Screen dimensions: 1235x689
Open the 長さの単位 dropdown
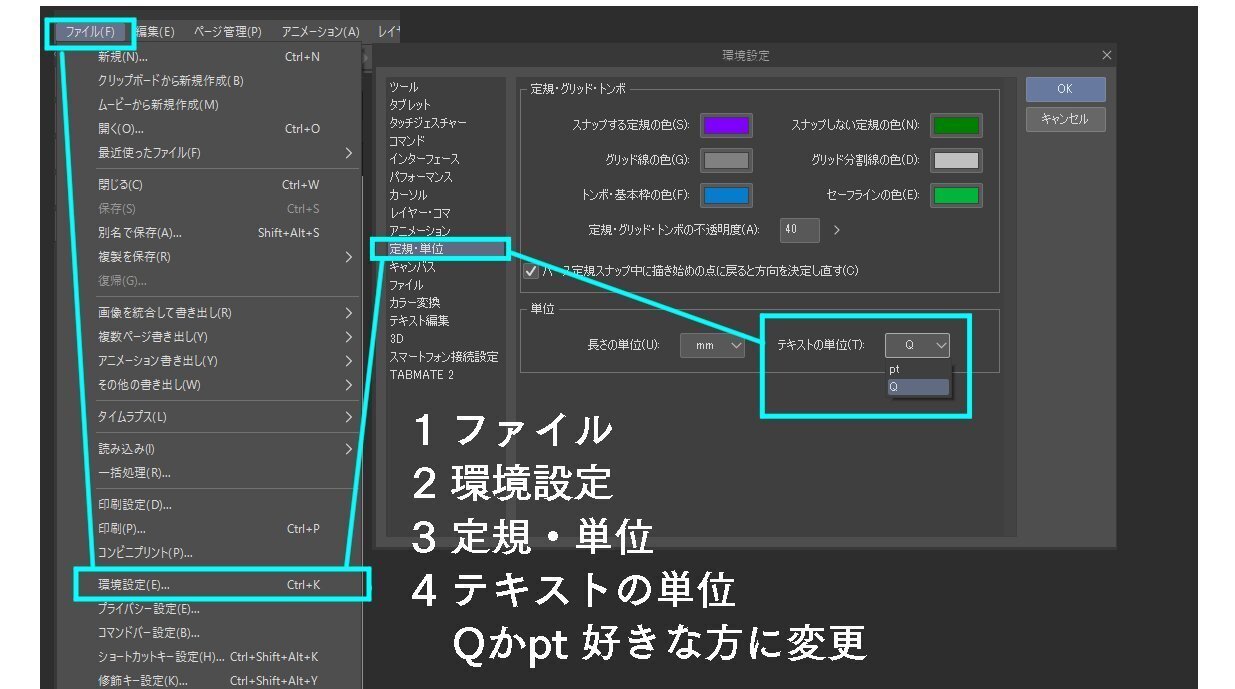click(x=712, y=344)
